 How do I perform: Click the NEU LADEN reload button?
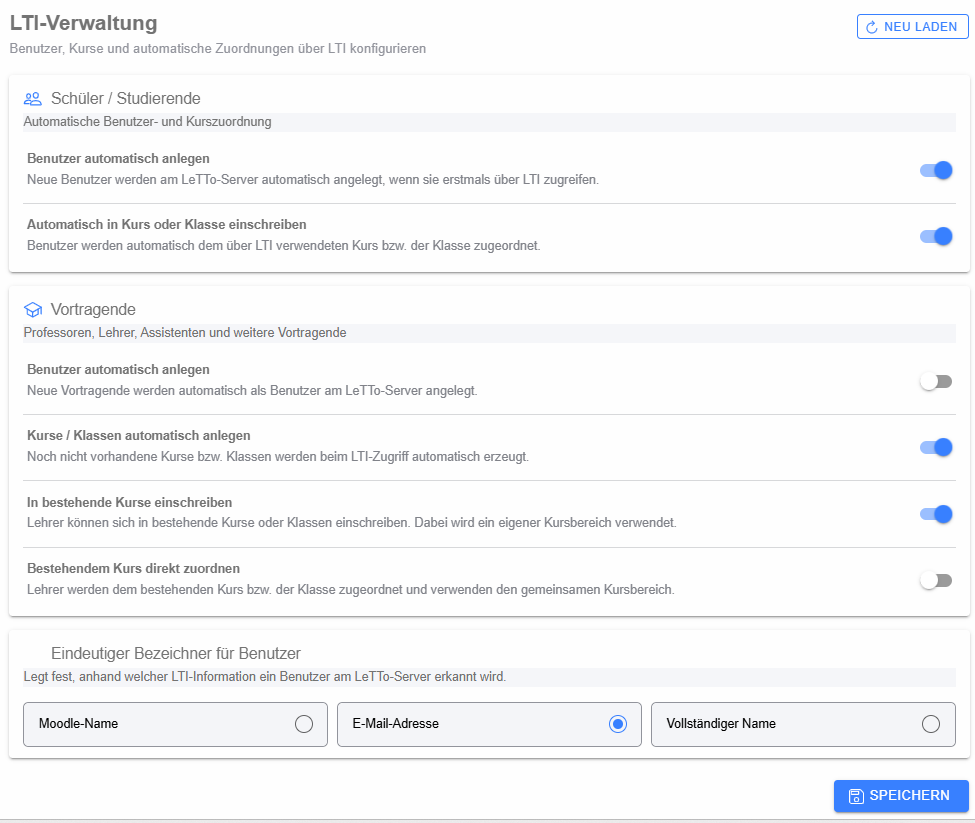[912, 27]
